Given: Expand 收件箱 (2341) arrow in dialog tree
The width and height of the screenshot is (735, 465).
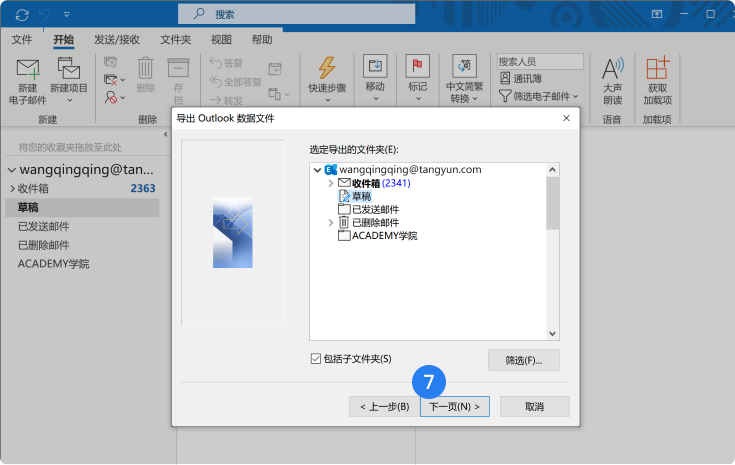Looking at the screenshot, I should (330, 183).
